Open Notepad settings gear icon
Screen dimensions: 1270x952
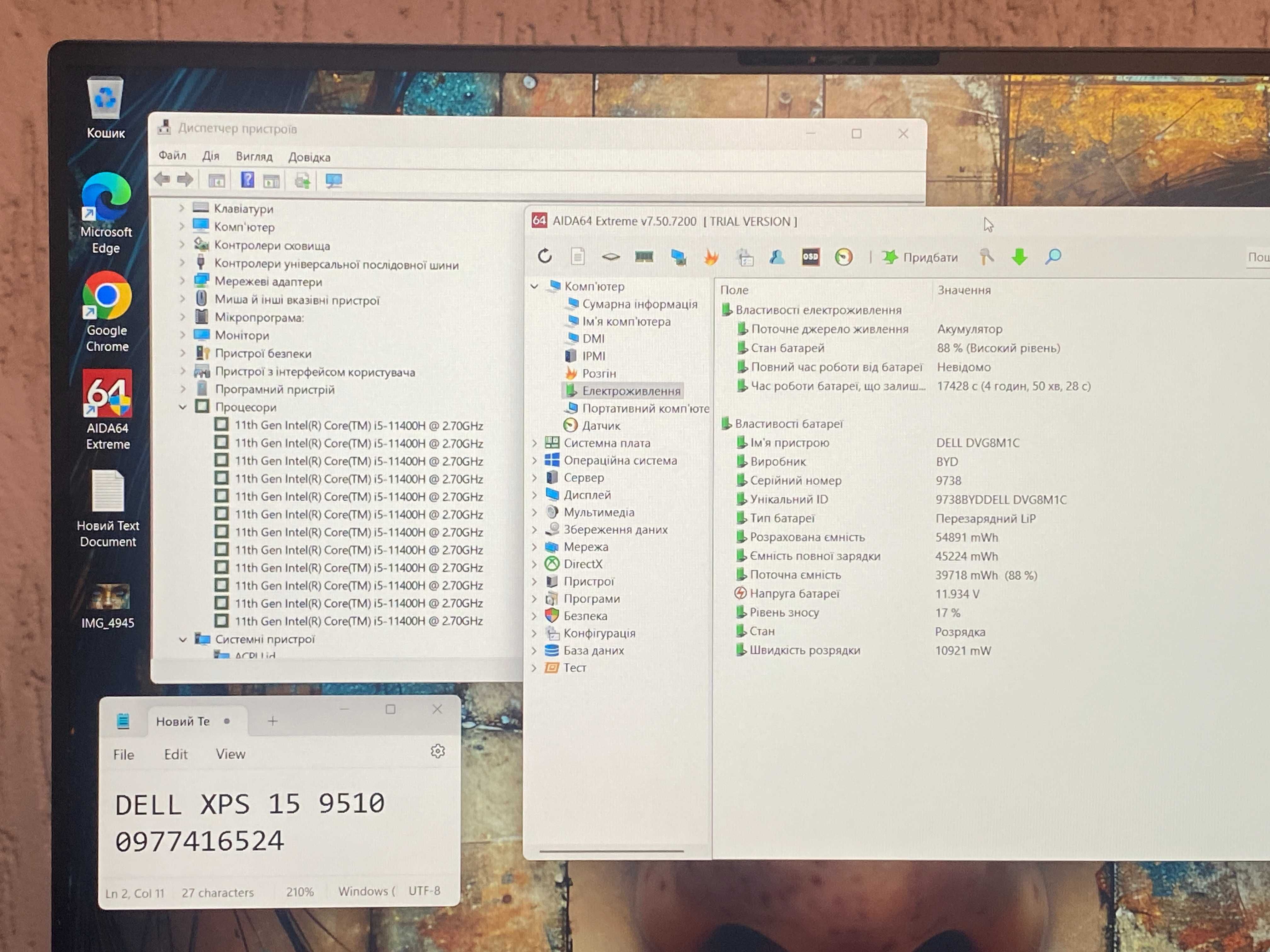click(x=438, y=751)
